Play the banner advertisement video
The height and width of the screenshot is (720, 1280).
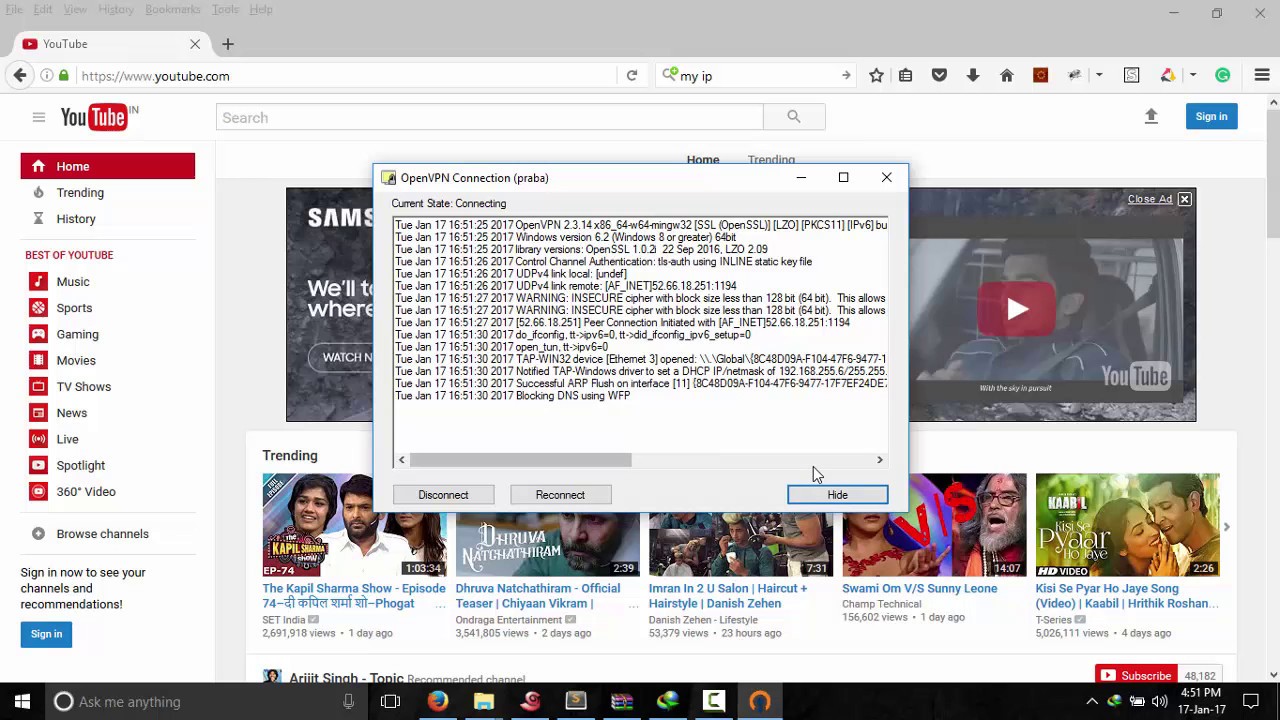pos(1017,308)
